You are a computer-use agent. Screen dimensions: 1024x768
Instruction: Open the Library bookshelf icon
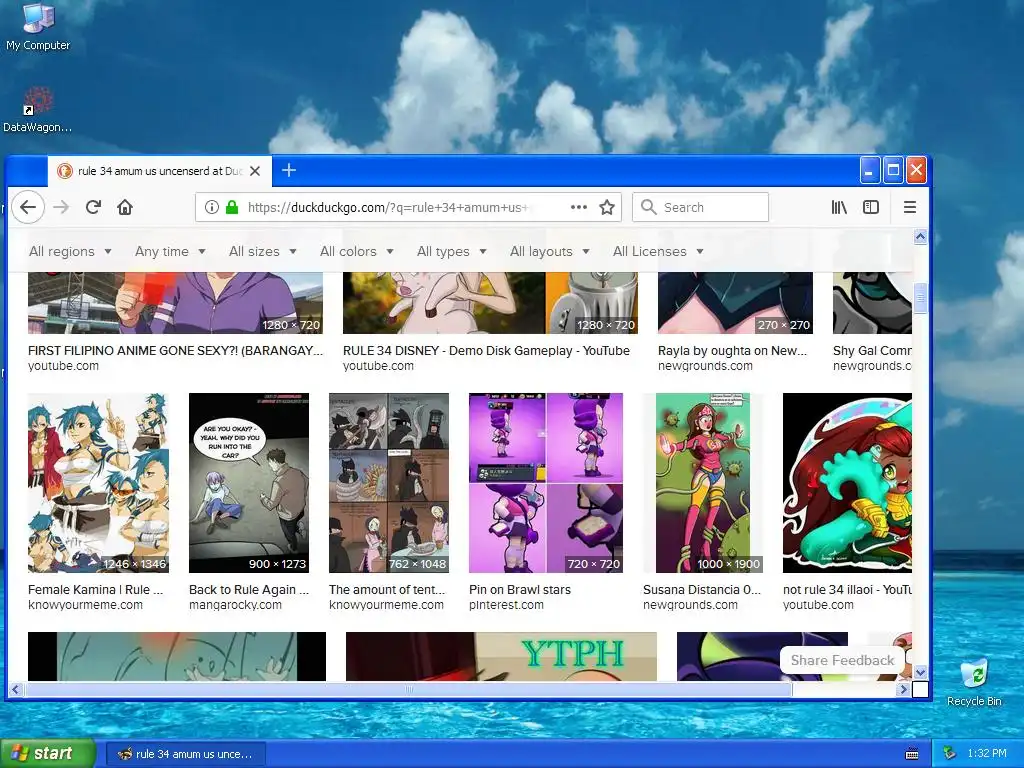click(839, 208)
